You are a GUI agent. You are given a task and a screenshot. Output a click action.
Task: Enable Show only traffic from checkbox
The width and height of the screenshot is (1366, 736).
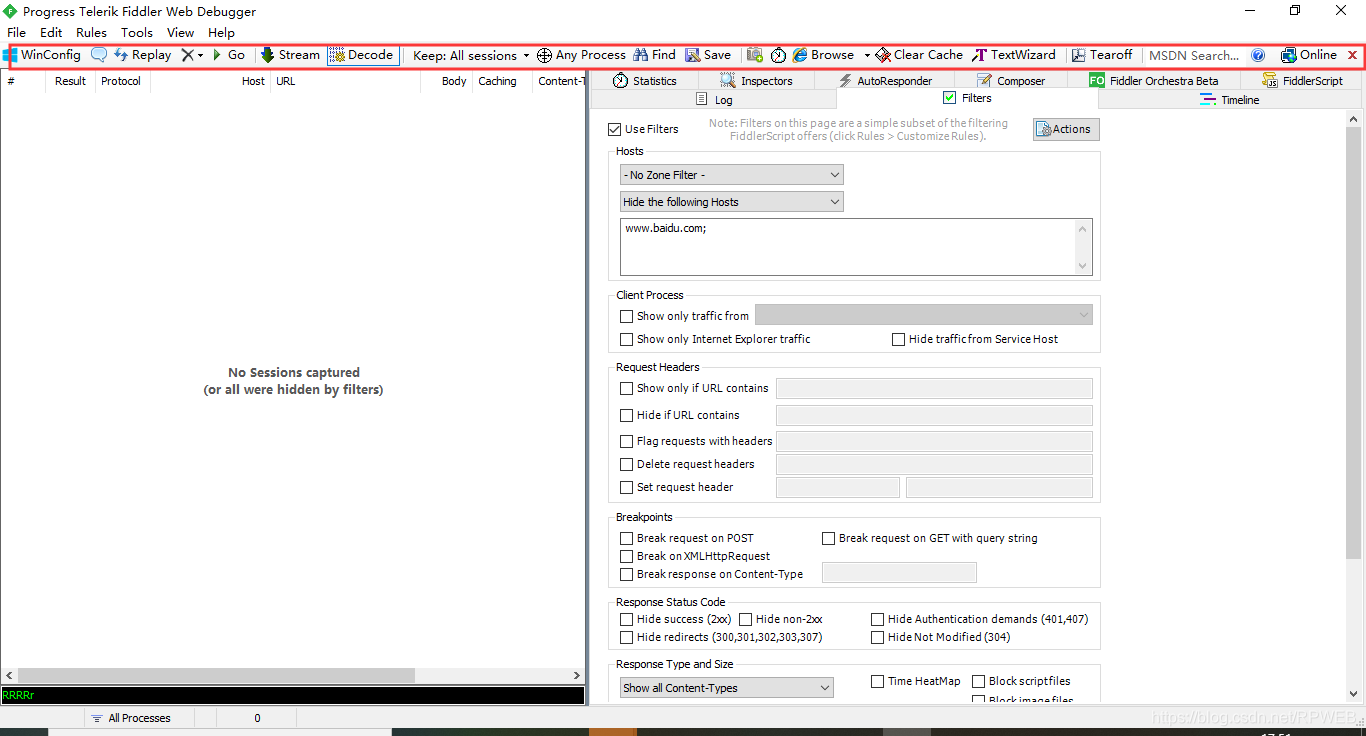tap(627, 316)
